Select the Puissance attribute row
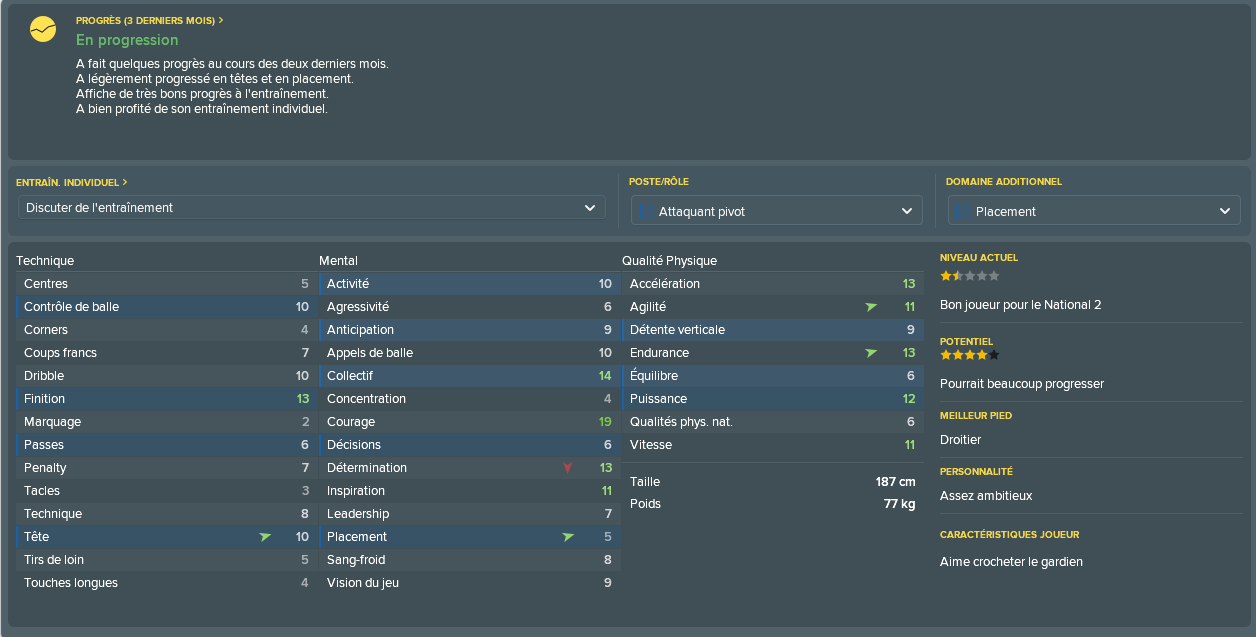This screenshot has height=637, width=1256. coord(772,399)
